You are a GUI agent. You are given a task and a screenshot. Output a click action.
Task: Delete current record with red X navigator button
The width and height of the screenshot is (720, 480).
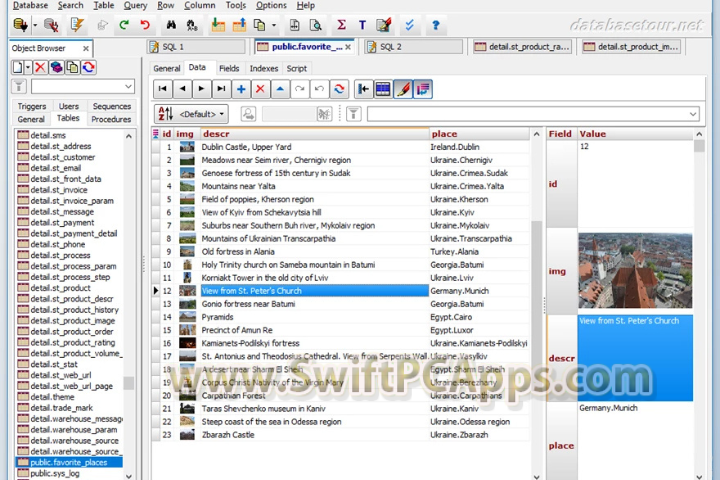[260, 89]
